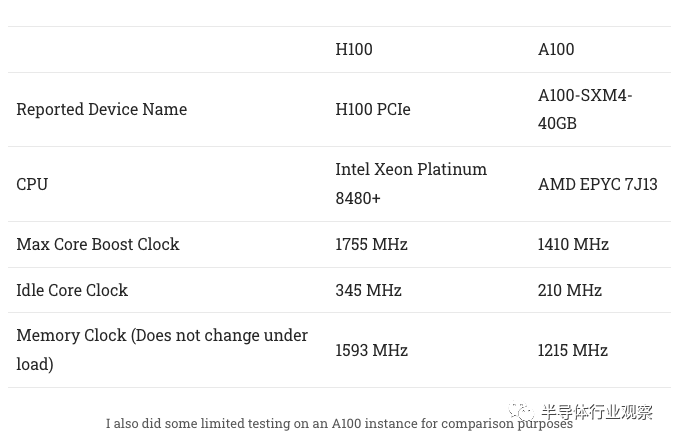
Task: Click the 1593 MHz value
Action: (x=371, y=350)
